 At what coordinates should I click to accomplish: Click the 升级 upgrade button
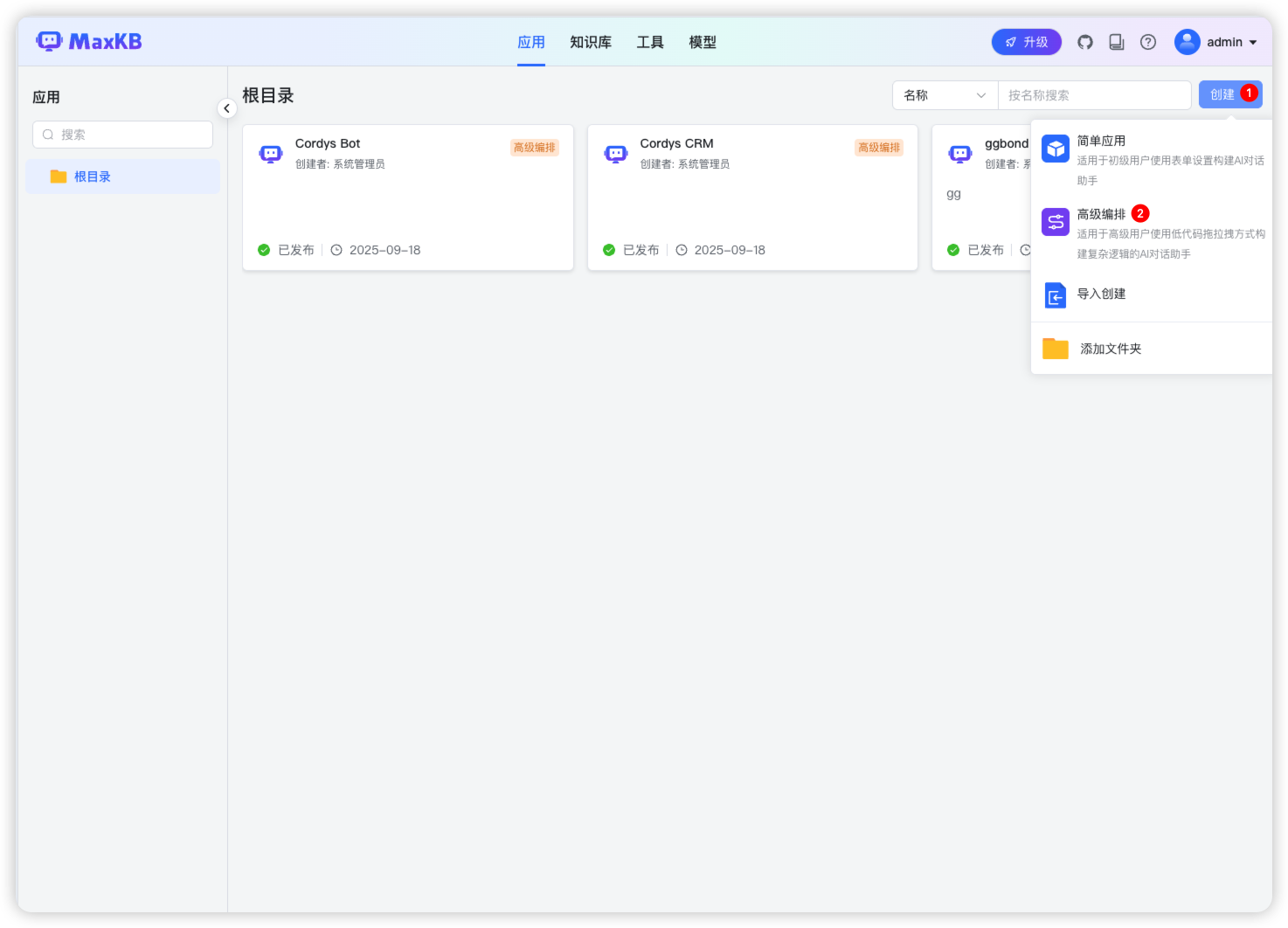[x=1026, y=42]
